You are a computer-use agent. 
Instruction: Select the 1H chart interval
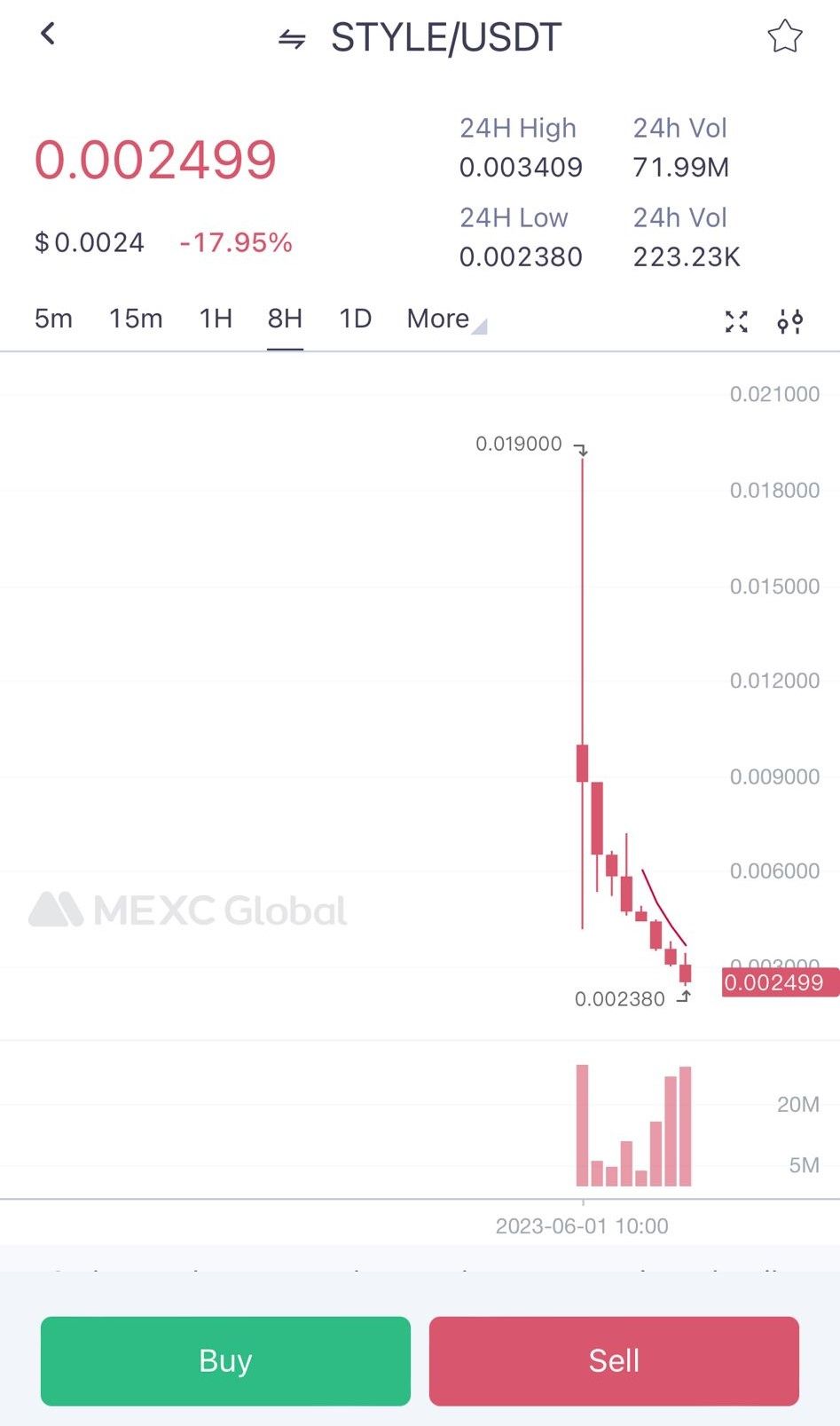click(216, 319)
